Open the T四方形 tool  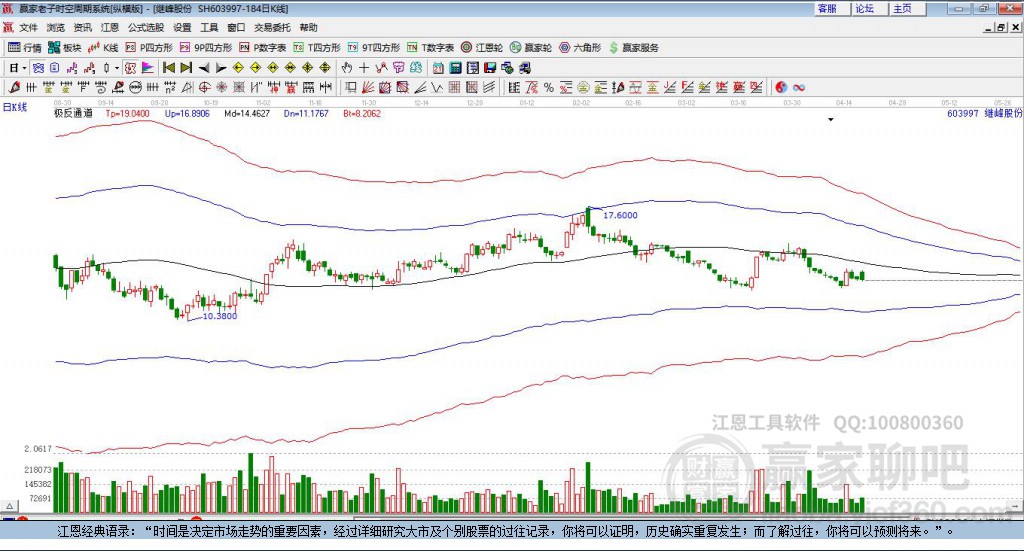(x=317, y=48)
